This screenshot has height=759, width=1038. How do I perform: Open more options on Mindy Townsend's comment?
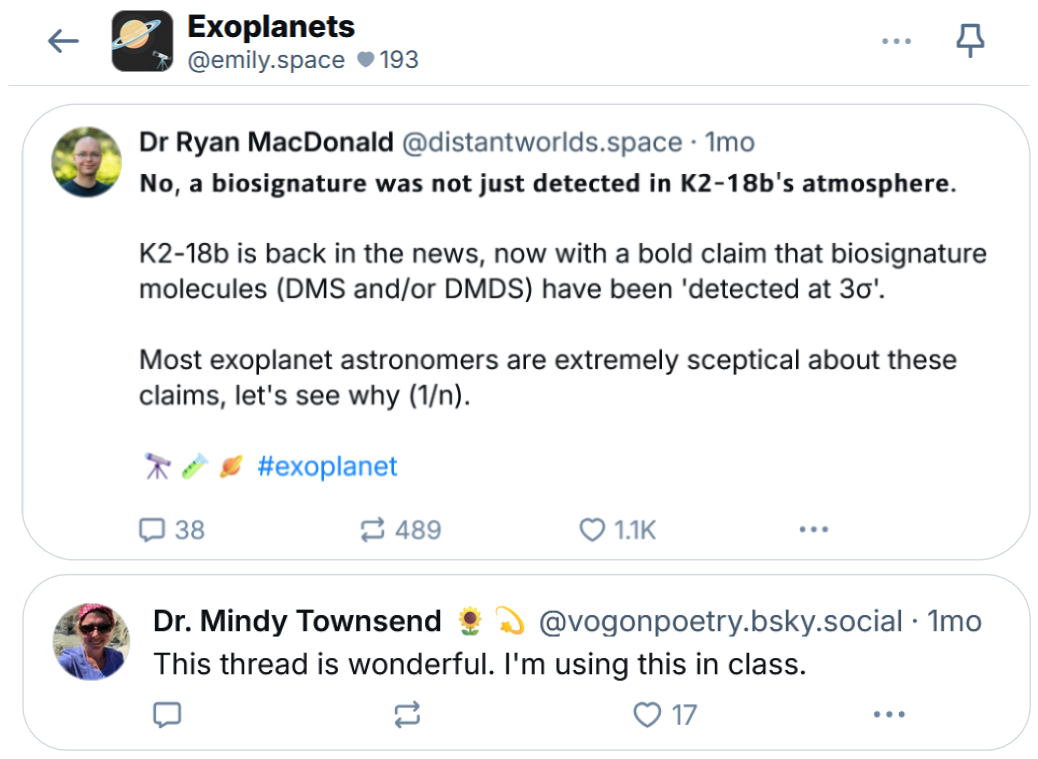889,715
